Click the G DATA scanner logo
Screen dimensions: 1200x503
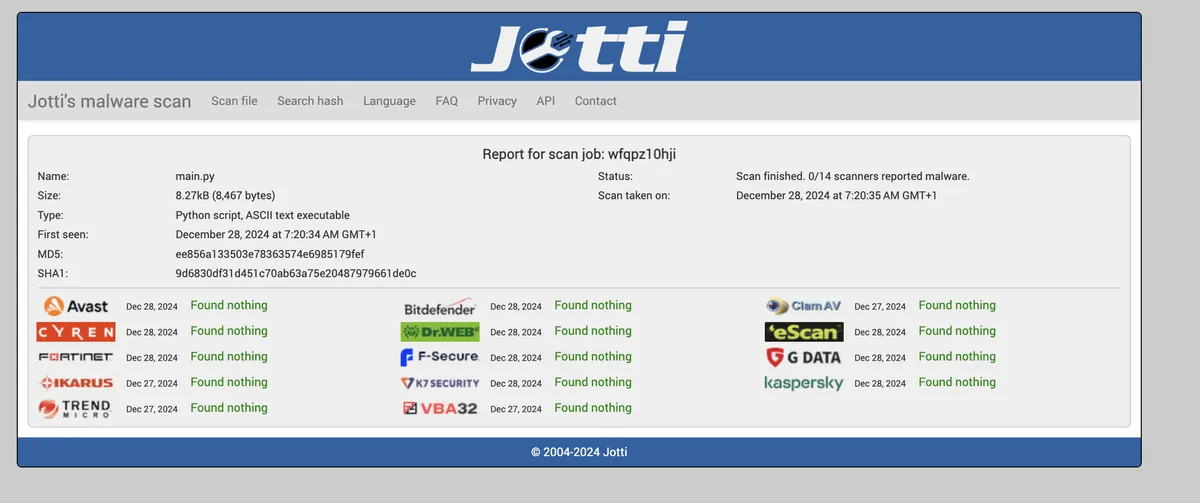pyautogui.click(x=804, y=357)
